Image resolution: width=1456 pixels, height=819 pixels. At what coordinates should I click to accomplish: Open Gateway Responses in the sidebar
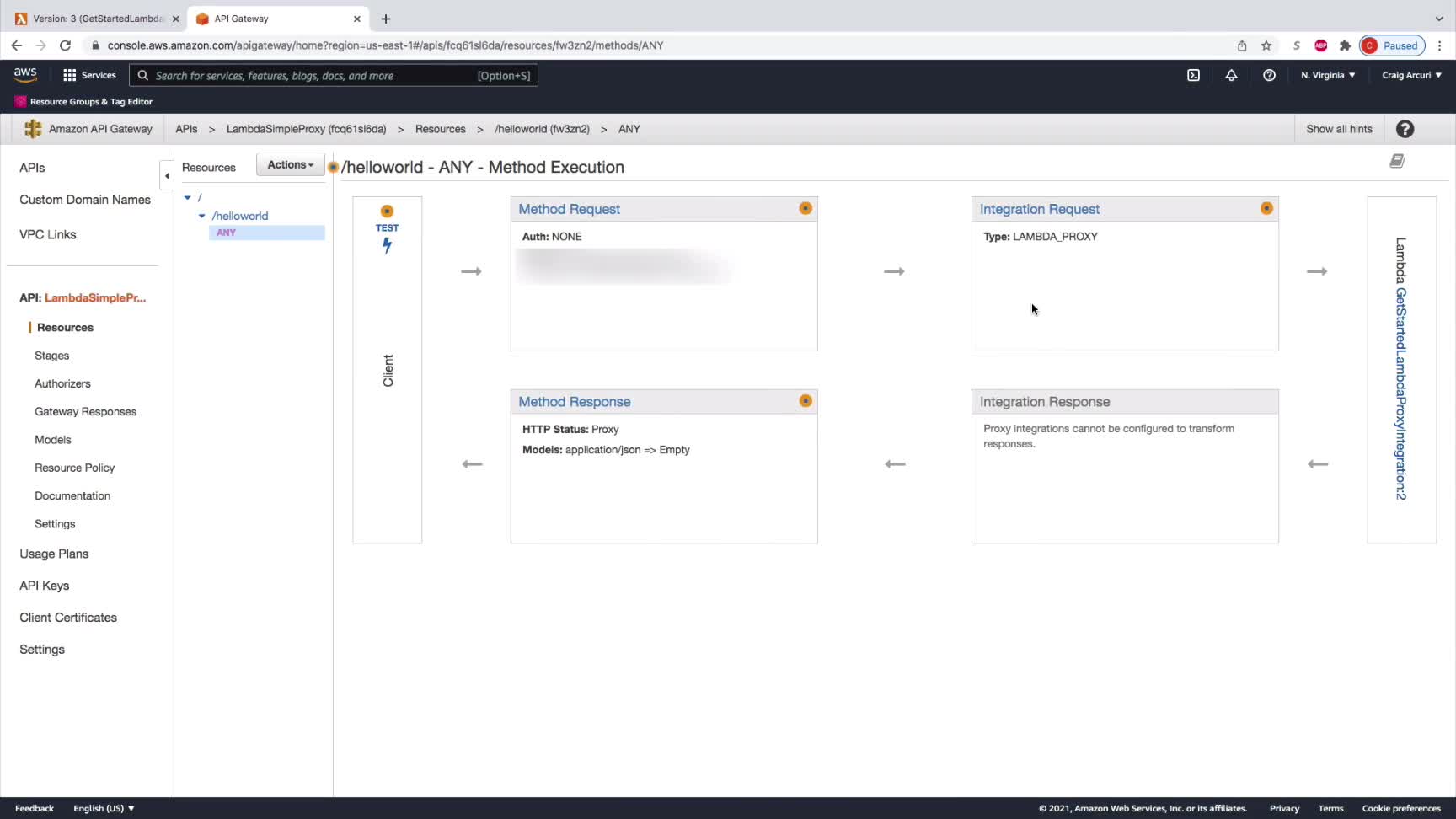coord(85,411)
